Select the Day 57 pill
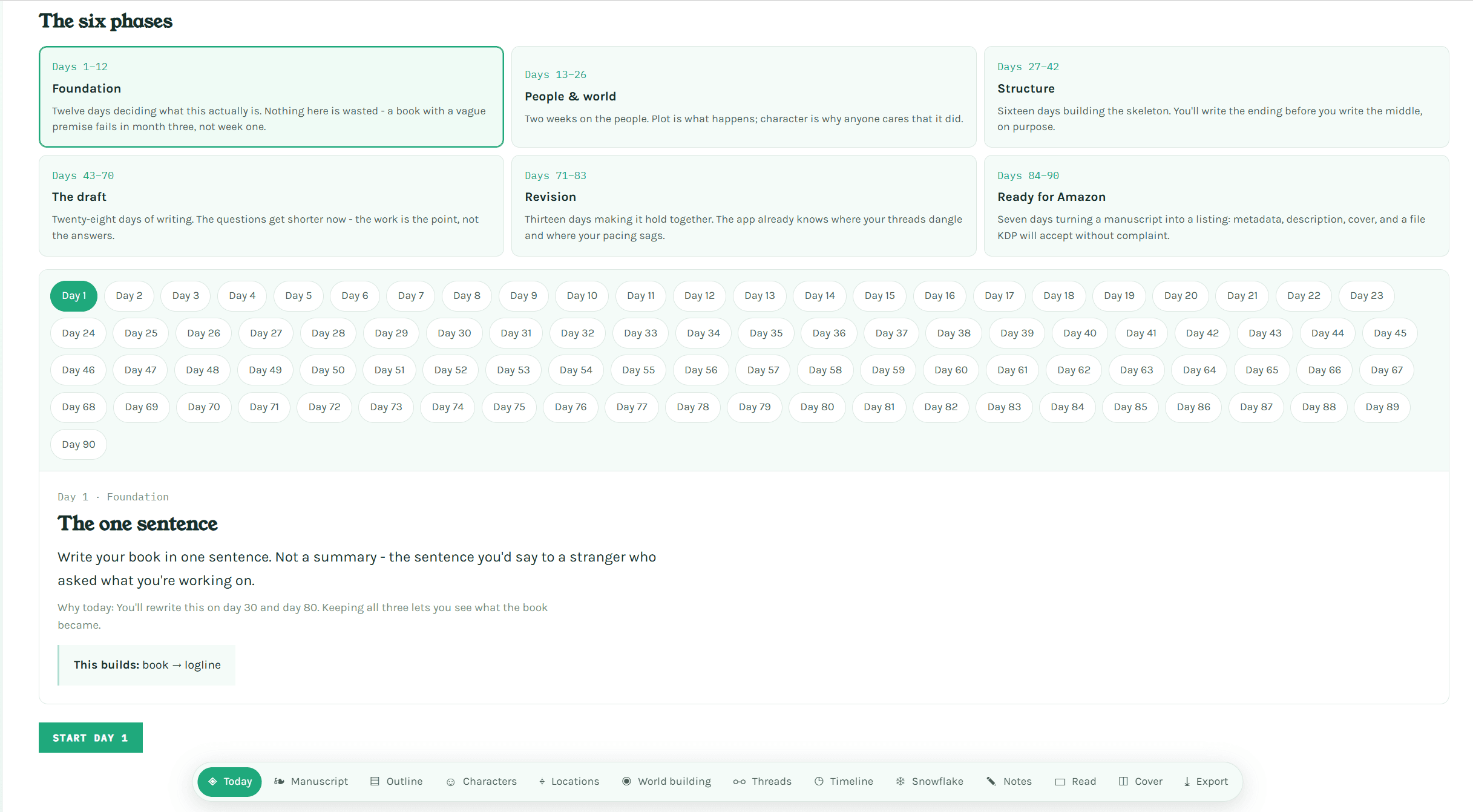The width and height of the screenshot is (1473, 812). coord(763,370)
